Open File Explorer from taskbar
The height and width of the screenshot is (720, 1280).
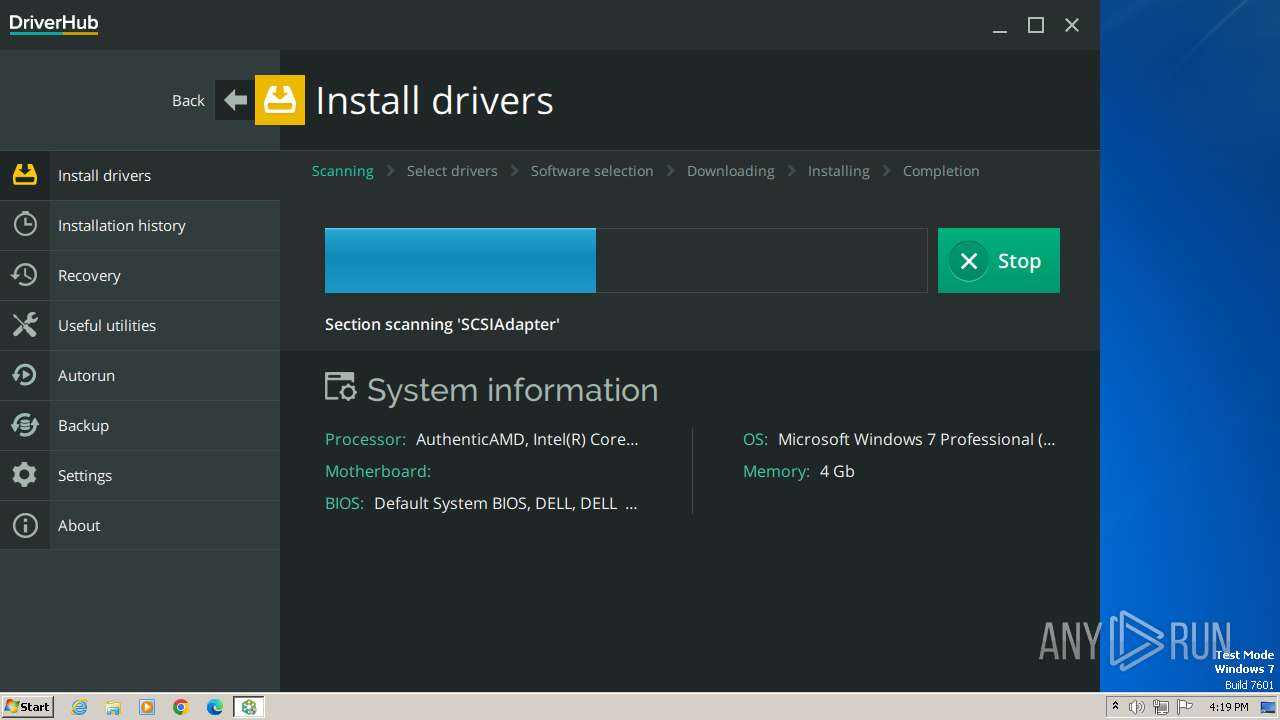tap(113, 707)
